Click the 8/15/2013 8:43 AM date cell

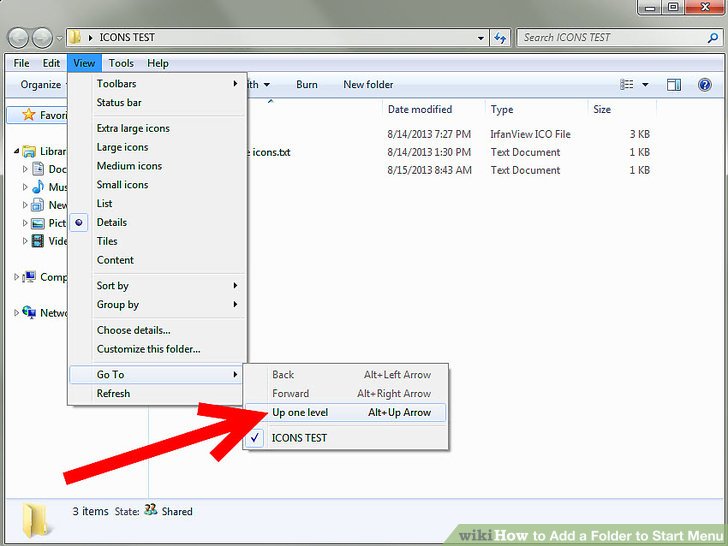[429, 170]
